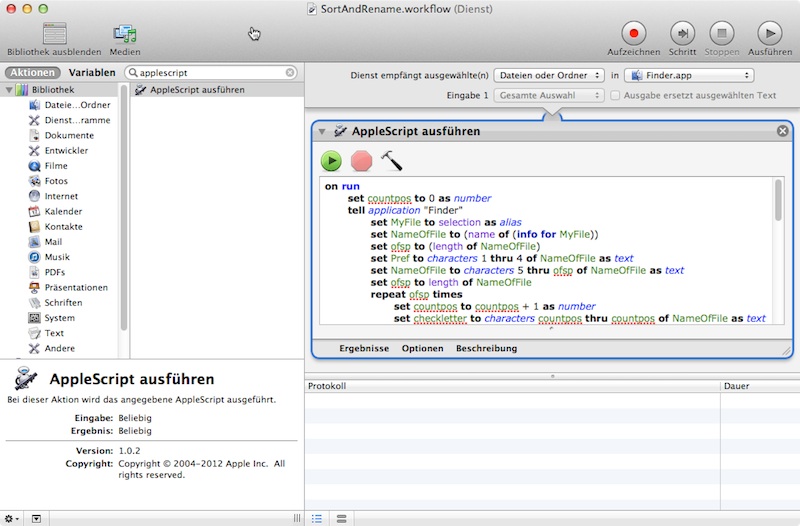This screenshot has height=526, width=800.
Task: Collapse the AppleScript ausführen action panel
Action: pos(321,132)
